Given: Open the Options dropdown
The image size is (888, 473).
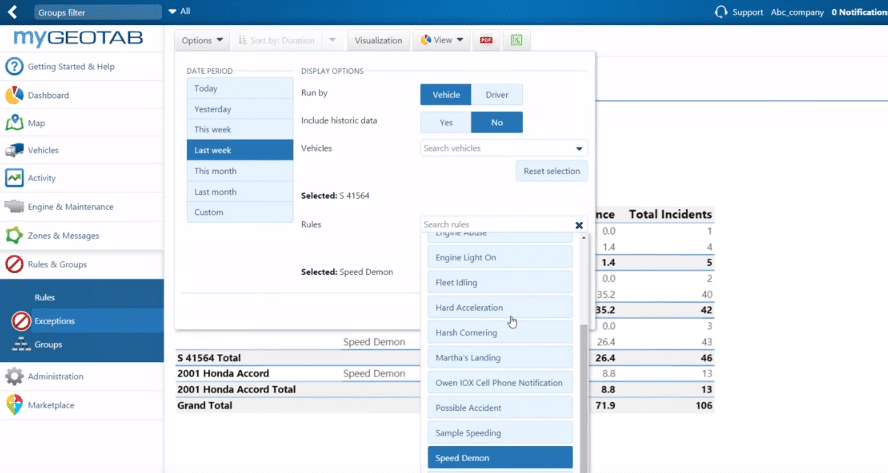Looking at the screenshot, I should click(202, 40).
